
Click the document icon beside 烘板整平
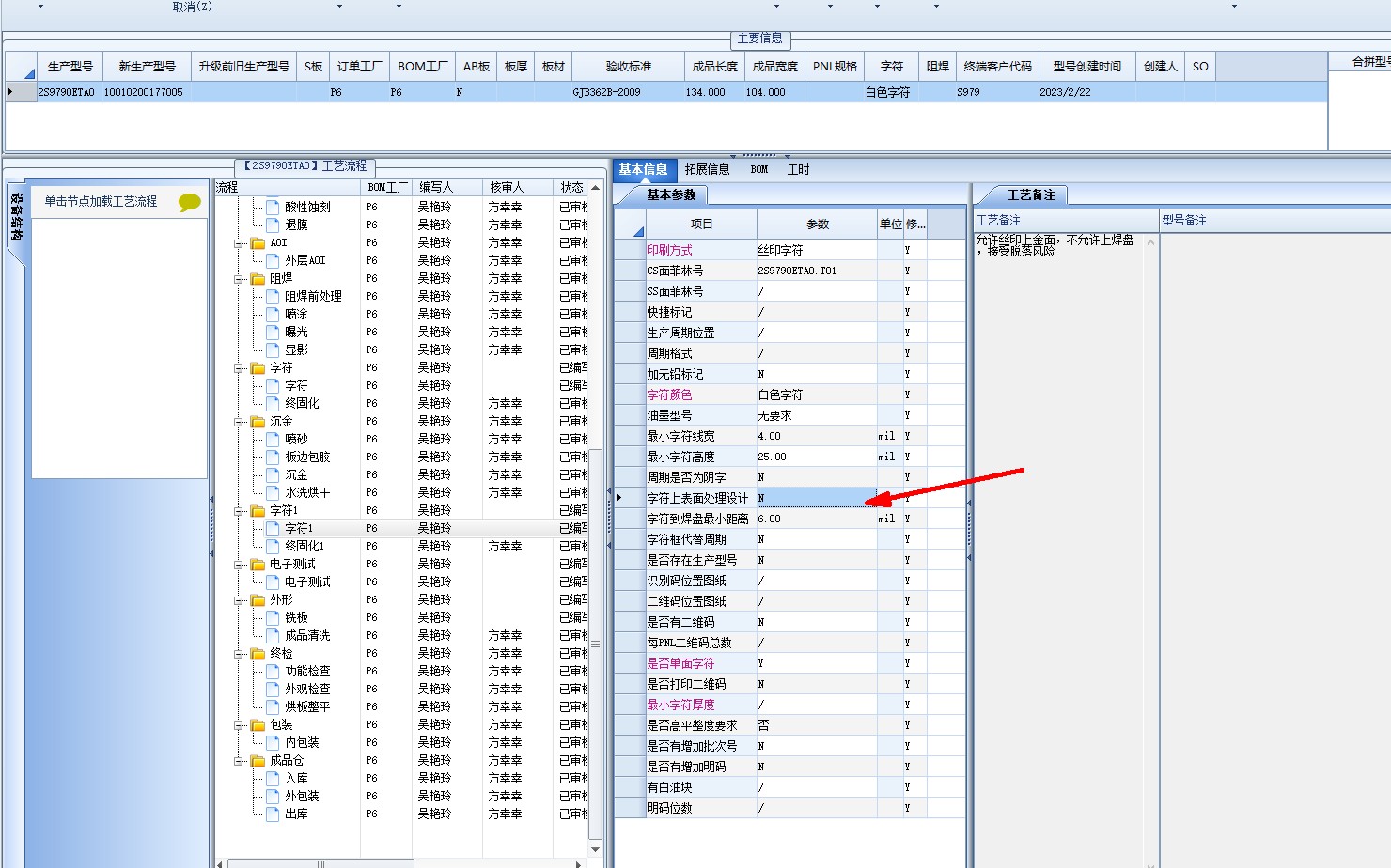pos(273,706)
